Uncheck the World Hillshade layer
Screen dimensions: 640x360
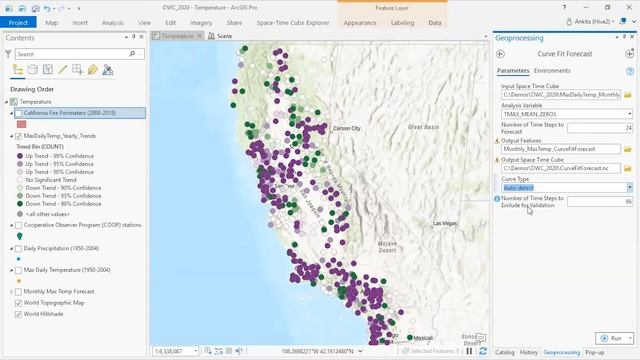coord(18,314)
